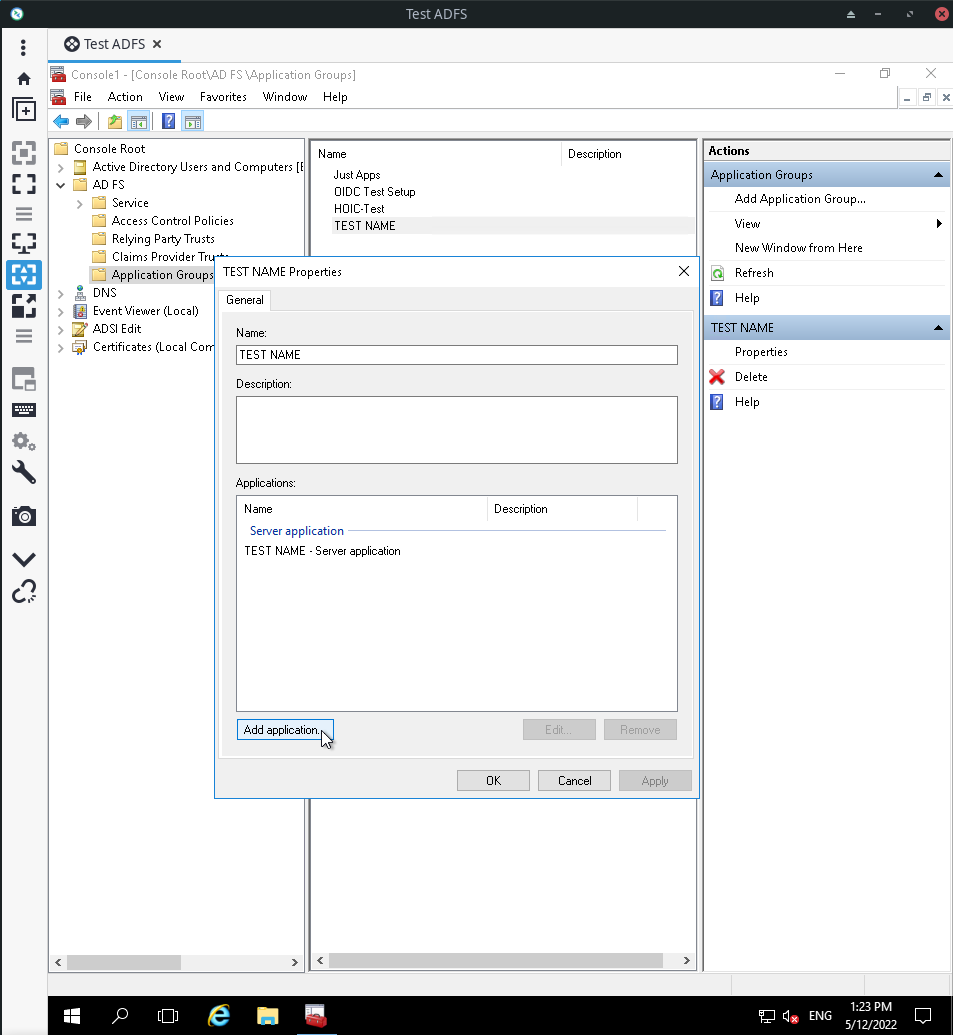
Task: Toggle the highlighted scaled mode icon
Action: pyautogui.click(x=24, y=275)
